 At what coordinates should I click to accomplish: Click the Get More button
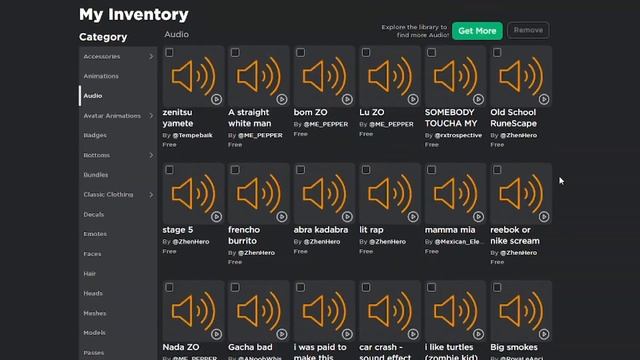pos(477,31)
